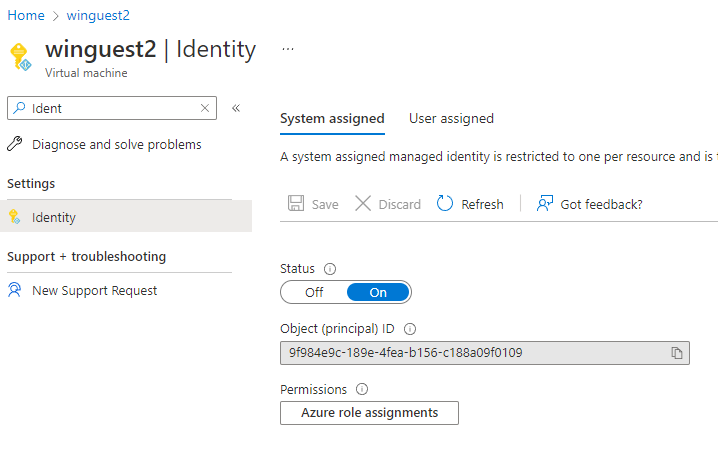Screen dimensions: 718x450
Task: Go to Home breadcrumb link
Action: 25,16
